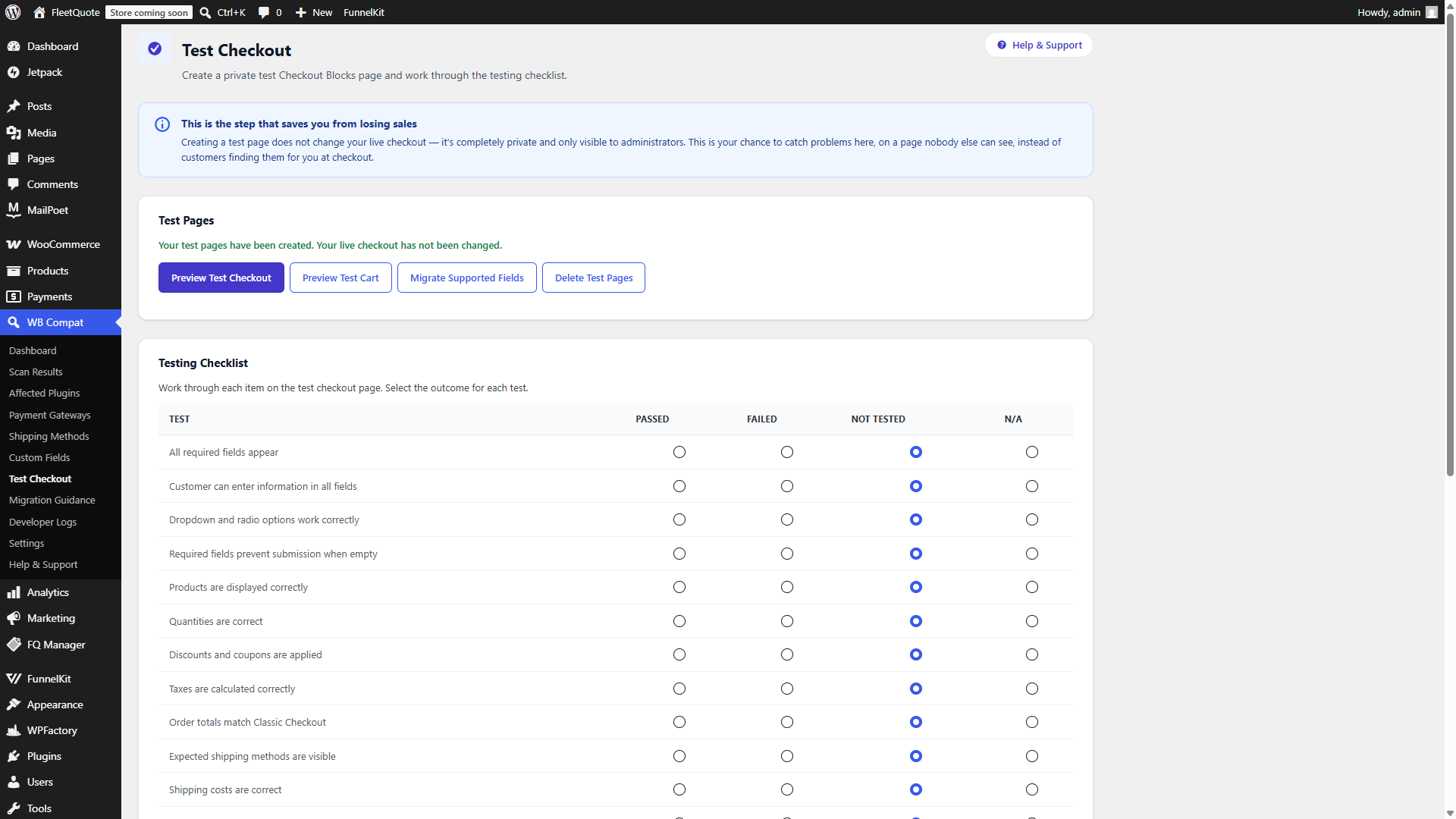1456x819 pixels.
Task: Click the Marketing megaphone icon
Action: [x=14, y=618]
